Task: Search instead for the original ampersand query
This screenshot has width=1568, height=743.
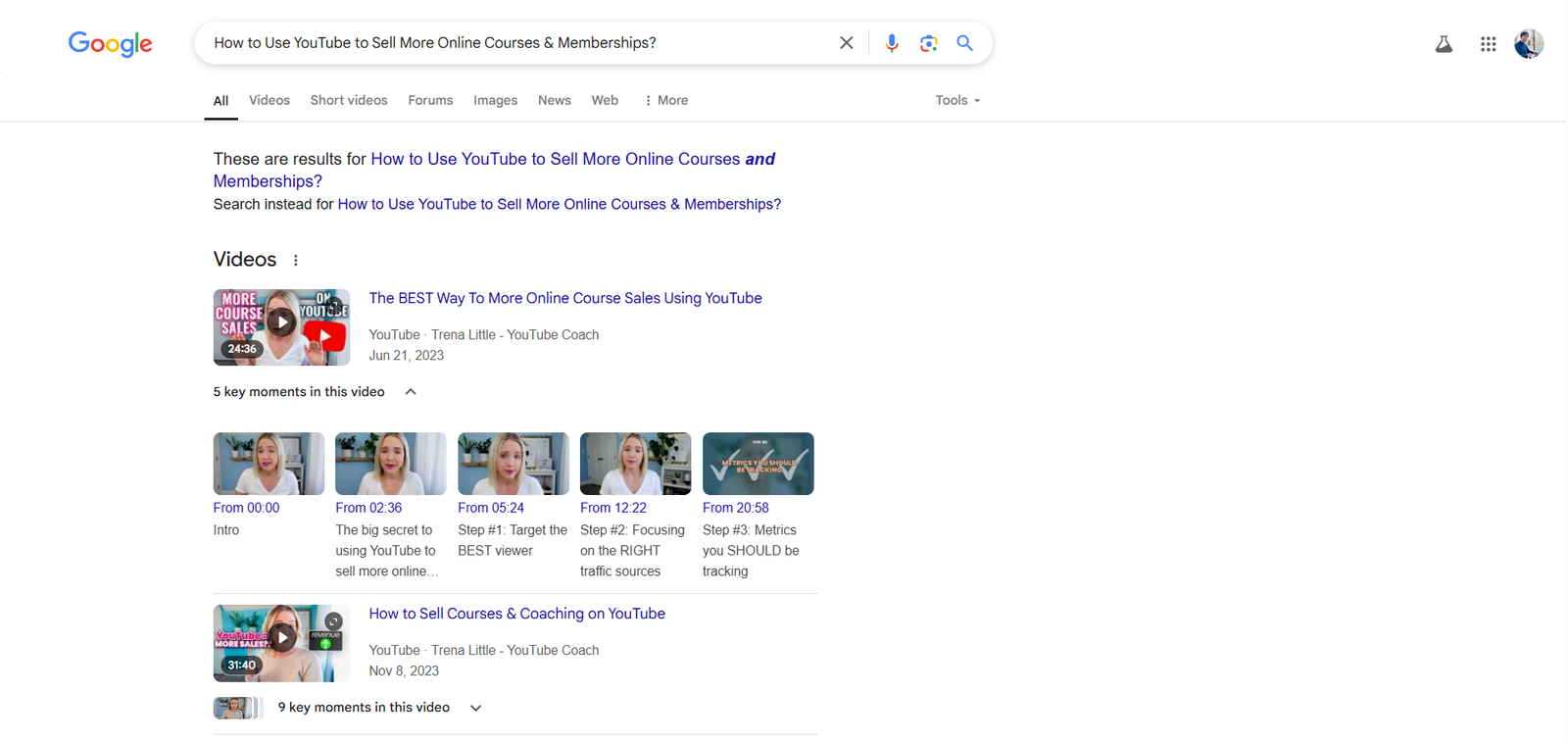Action: (x=559, y=204)
